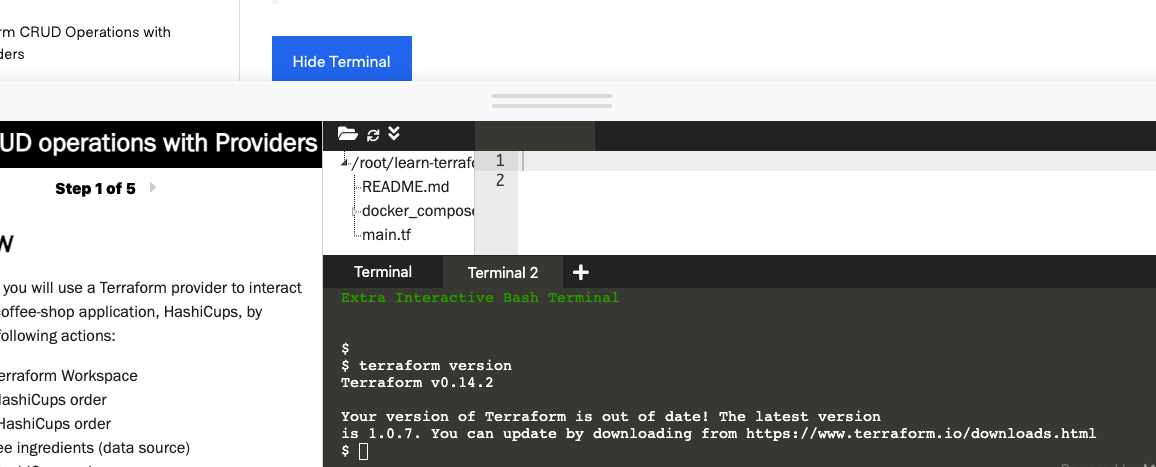Open README.md in the file tree
Image resolution: width=1156 pixels, height=467 pixels.
click(x=405, y=187)
